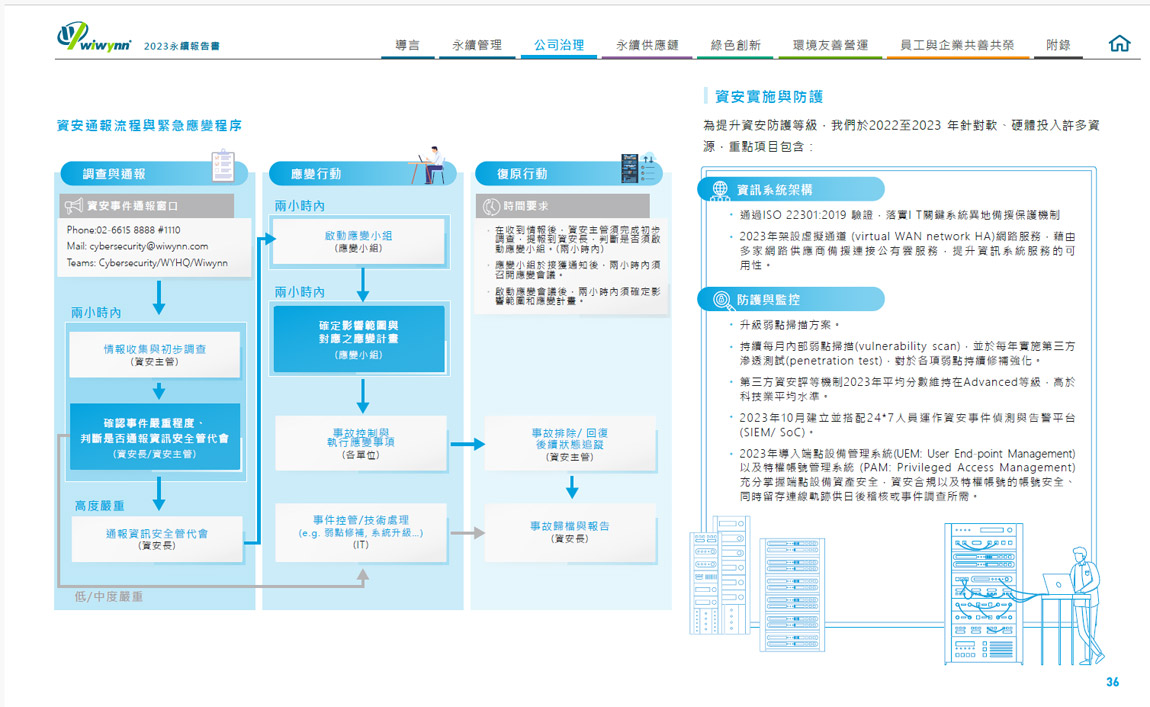Image resolution: width=1150 pixels, height=707 pixels.
Task: Click the clipboard icon above 調查與通報
Action: tap(223, 165)
